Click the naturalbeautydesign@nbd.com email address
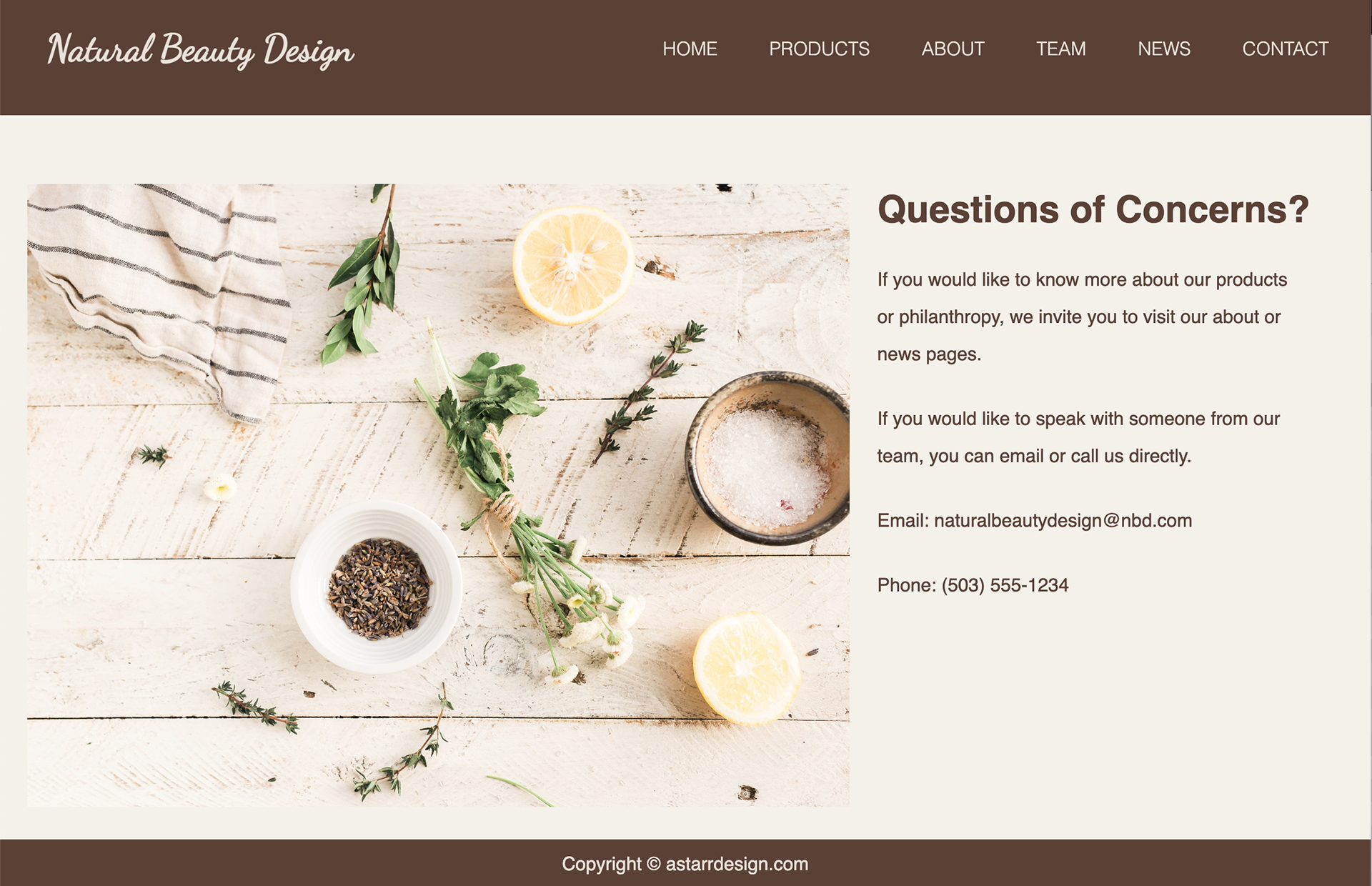 coord(1063,520)
